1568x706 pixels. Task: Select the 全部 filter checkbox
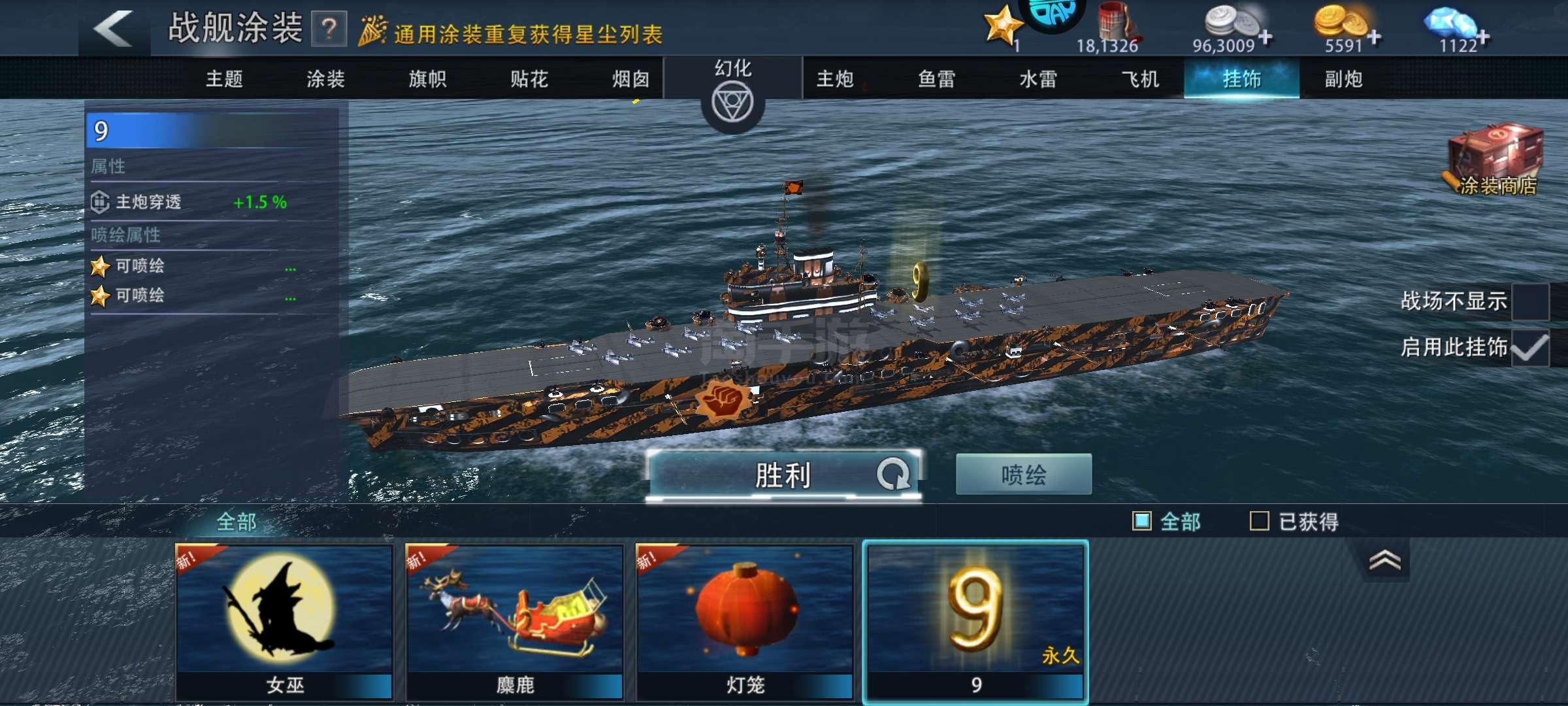point(1141,521)
